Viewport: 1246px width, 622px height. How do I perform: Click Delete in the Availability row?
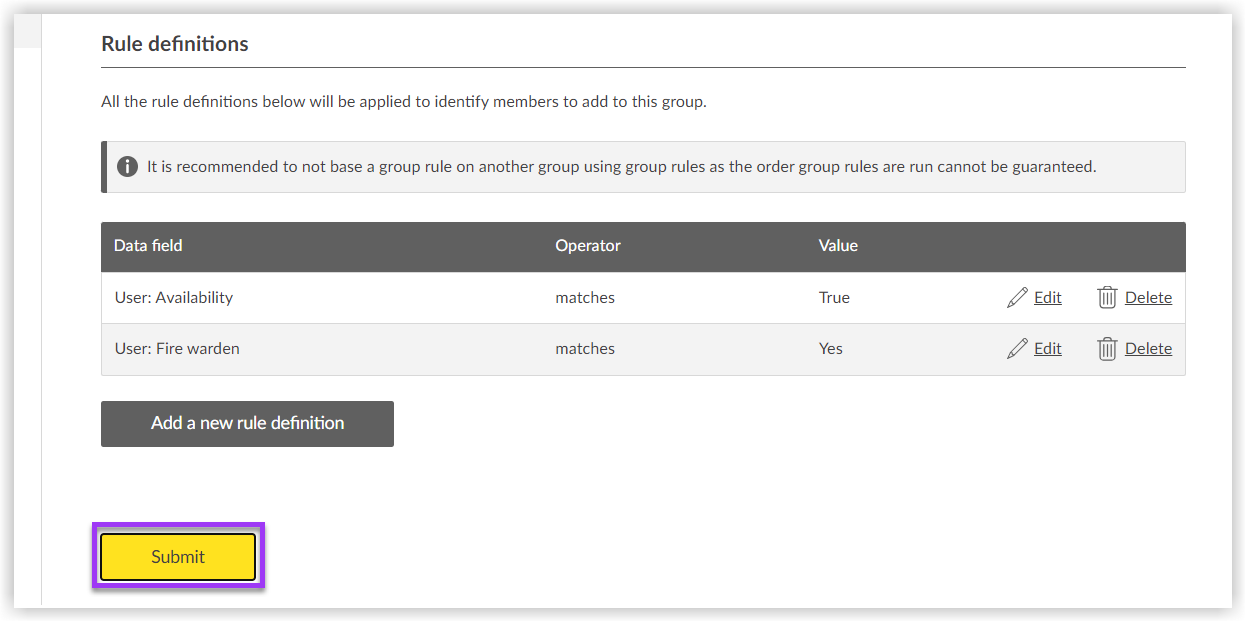pos(1147,297)
